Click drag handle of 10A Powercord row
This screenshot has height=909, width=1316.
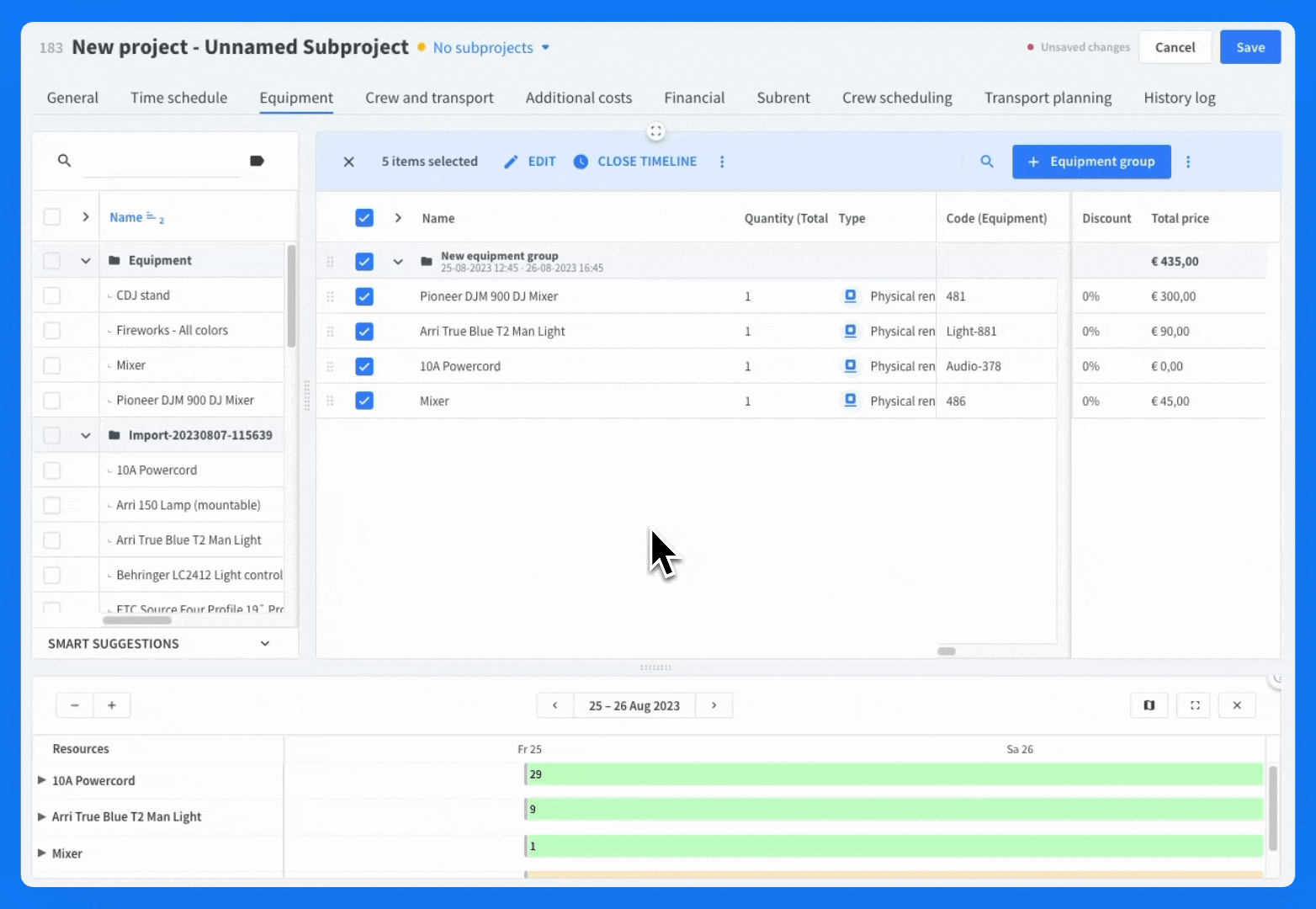(x=330, y=366)
